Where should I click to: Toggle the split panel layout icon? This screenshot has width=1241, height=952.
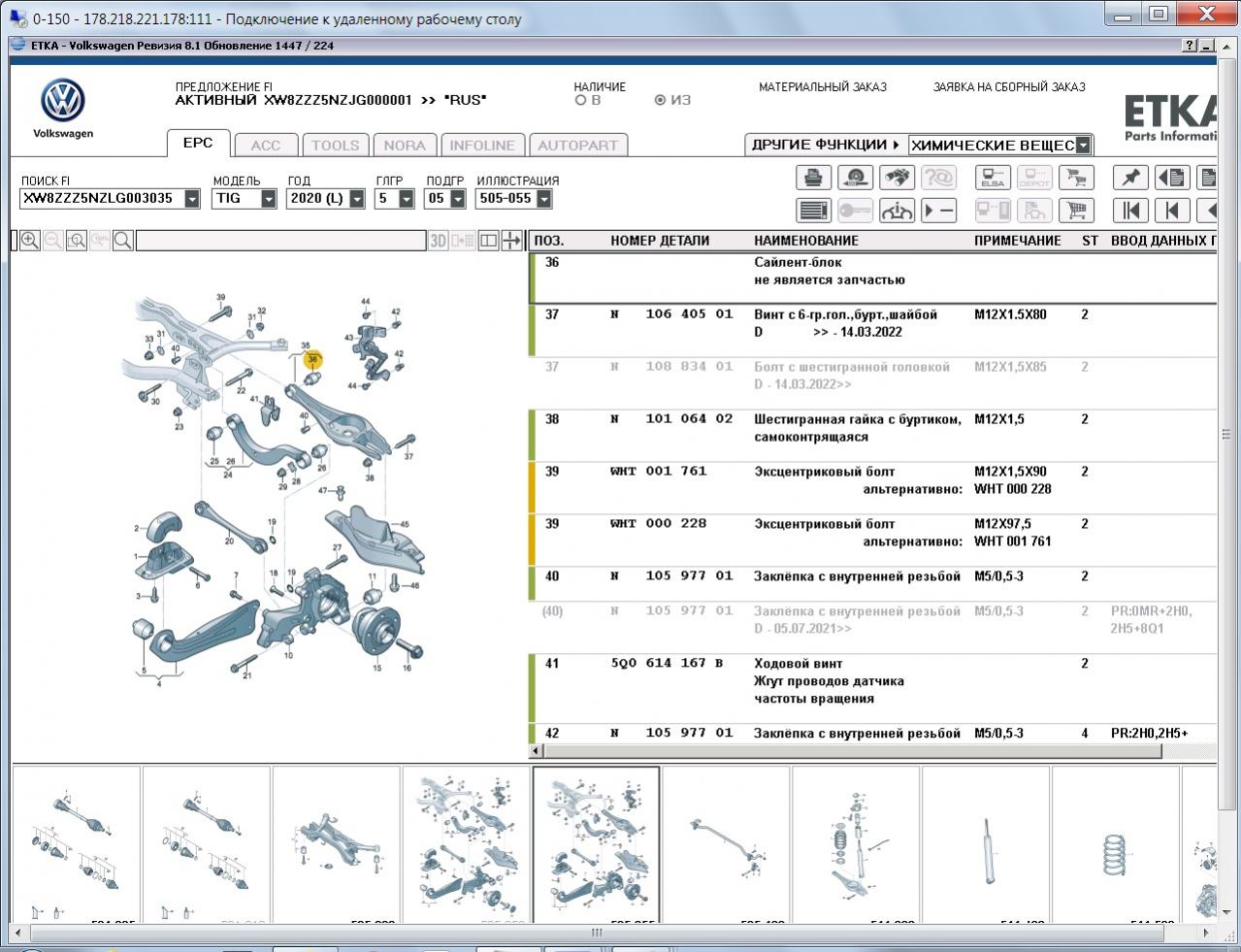489,241
